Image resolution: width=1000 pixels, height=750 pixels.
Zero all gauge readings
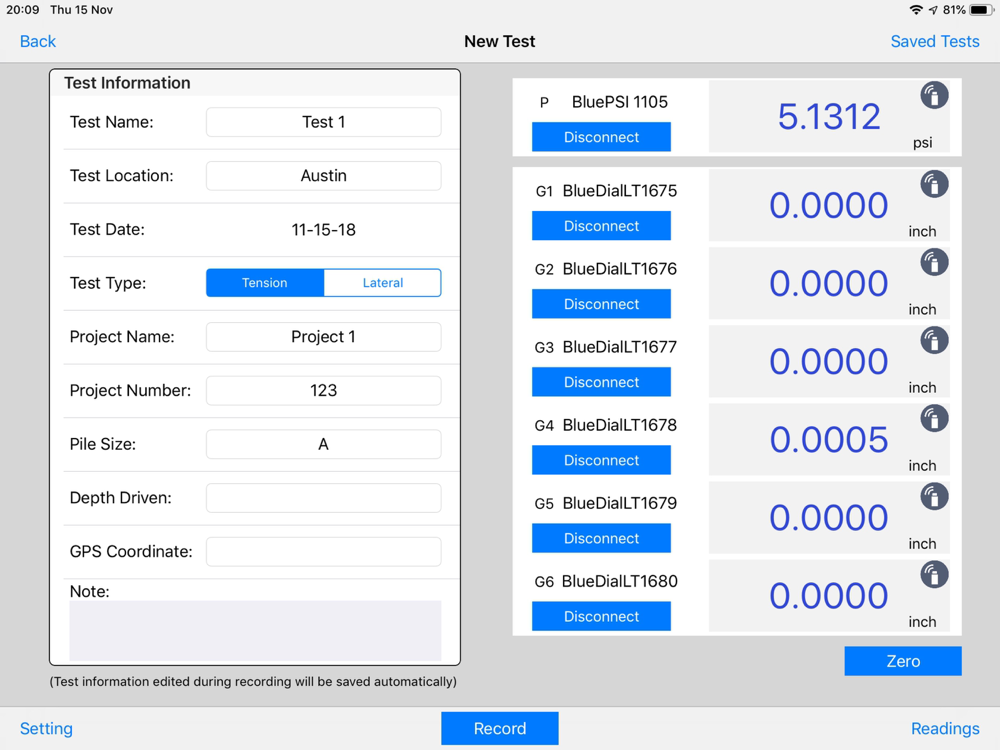pyautogui.click(x=903, y=661)
